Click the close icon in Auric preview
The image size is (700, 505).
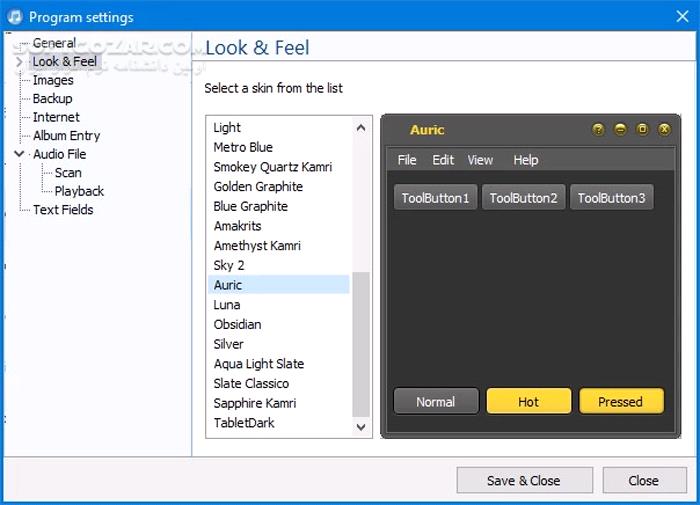click(x=664, y=130)
